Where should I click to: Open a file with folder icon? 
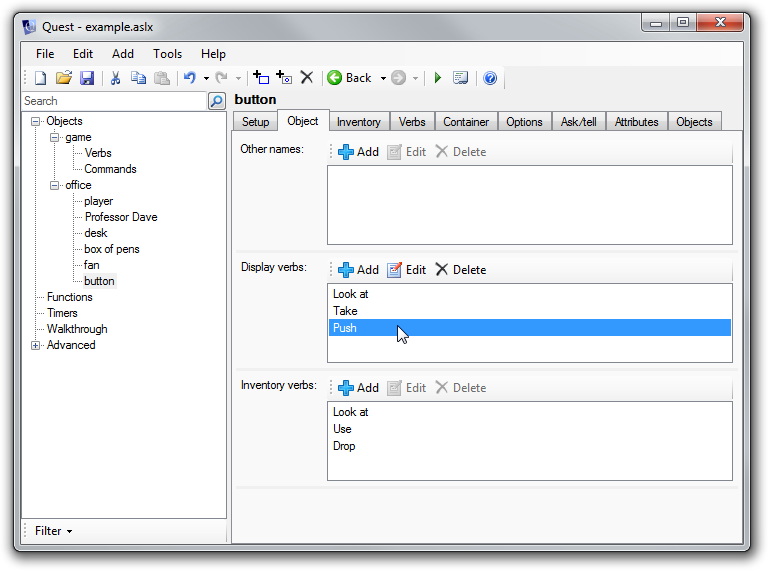[64, 78]
